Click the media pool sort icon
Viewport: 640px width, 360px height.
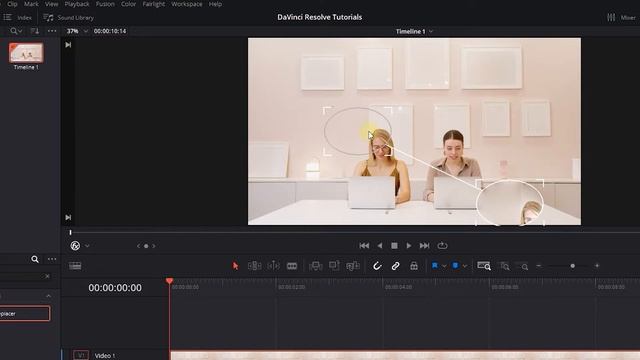[35, 31]
